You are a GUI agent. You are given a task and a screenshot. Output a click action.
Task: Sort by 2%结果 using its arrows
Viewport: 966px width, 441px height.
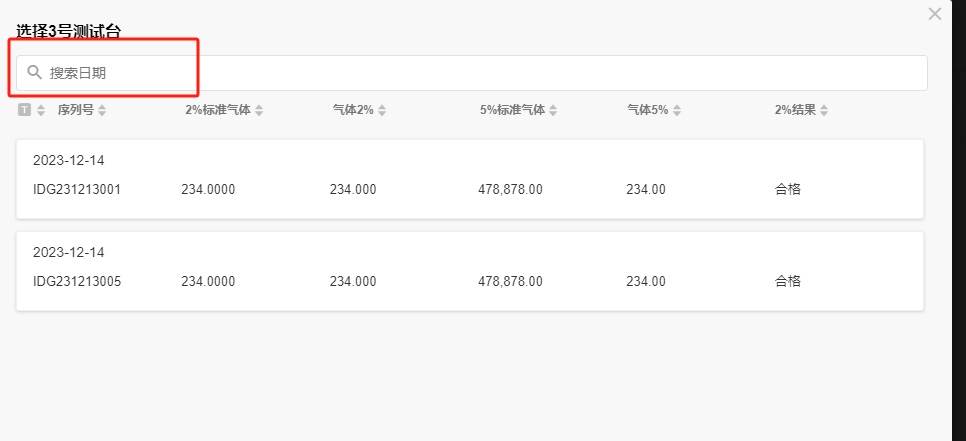(x=824, y=110)
